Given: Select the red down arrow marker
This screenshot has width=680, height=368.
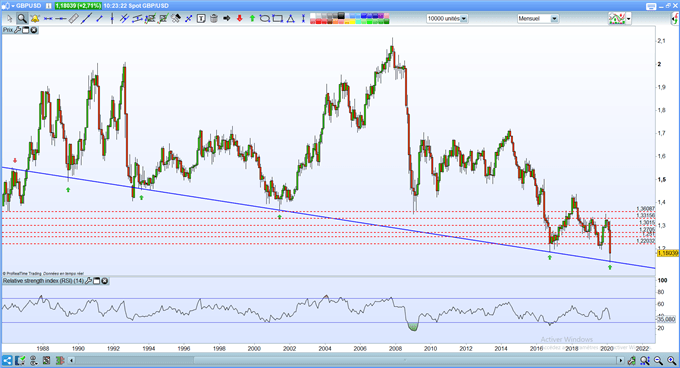Looking at the screenshot, I should point(239,19).
